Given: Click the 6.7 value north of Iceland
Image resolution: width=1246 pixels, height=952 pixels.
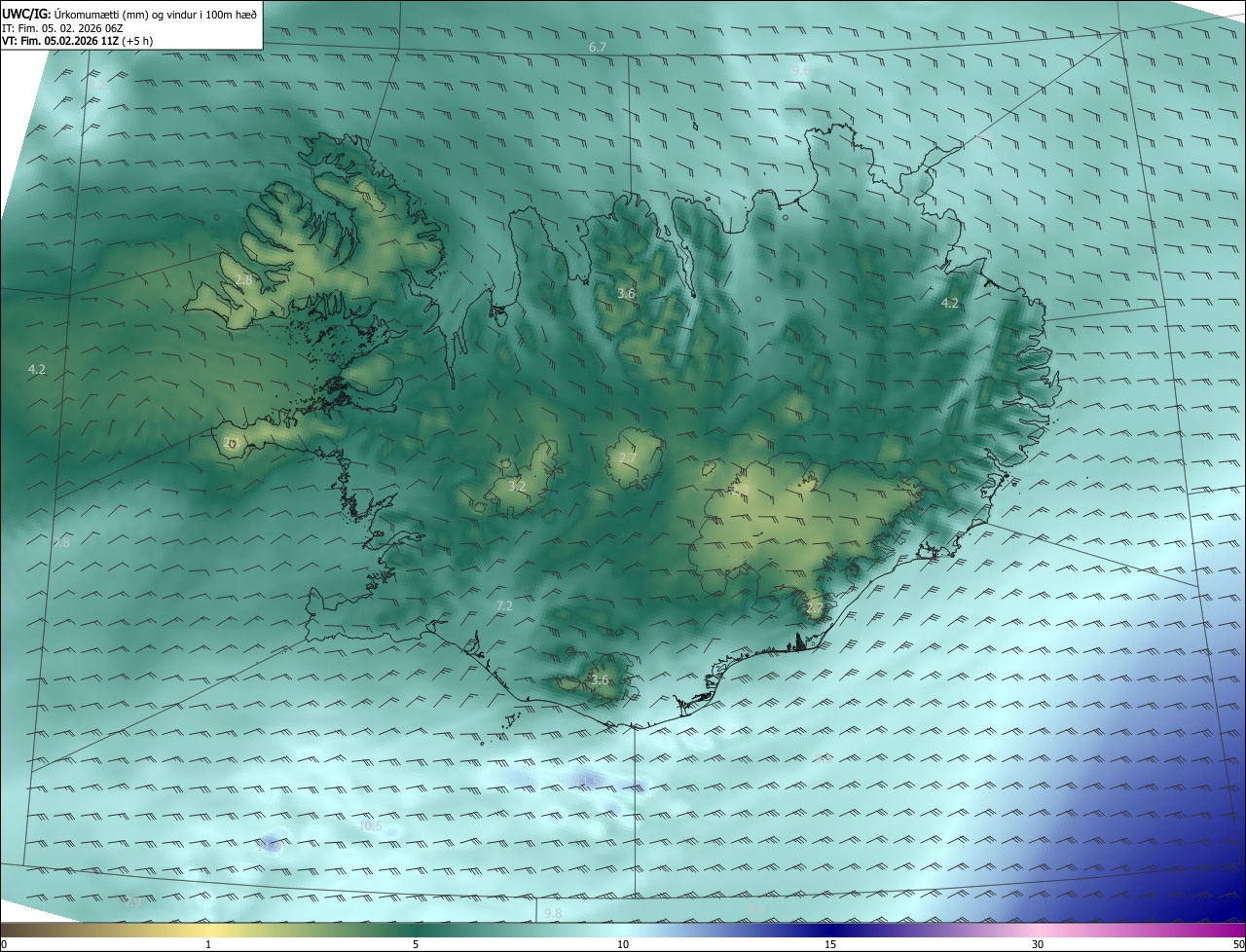Looking at the screenshot, I should [x=598, y=48].
